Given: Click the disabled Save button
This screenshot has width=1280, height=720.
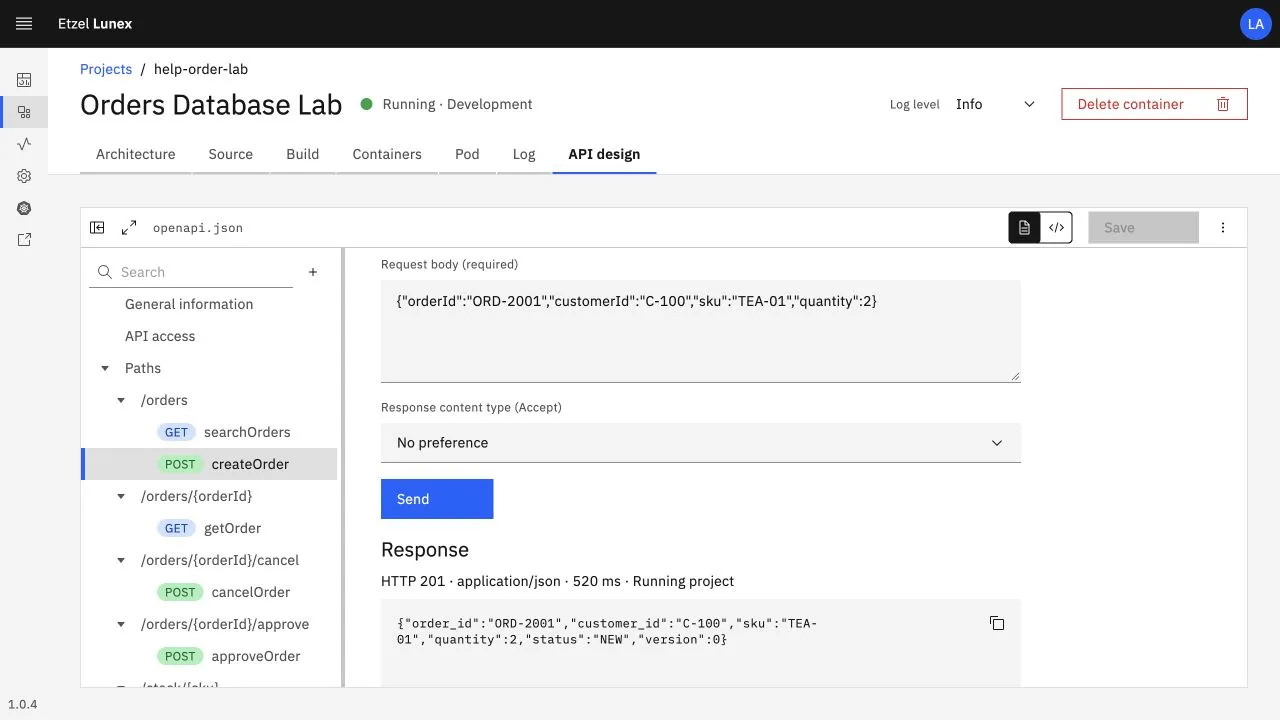Looking at the screenshot, I should 1143,228.
